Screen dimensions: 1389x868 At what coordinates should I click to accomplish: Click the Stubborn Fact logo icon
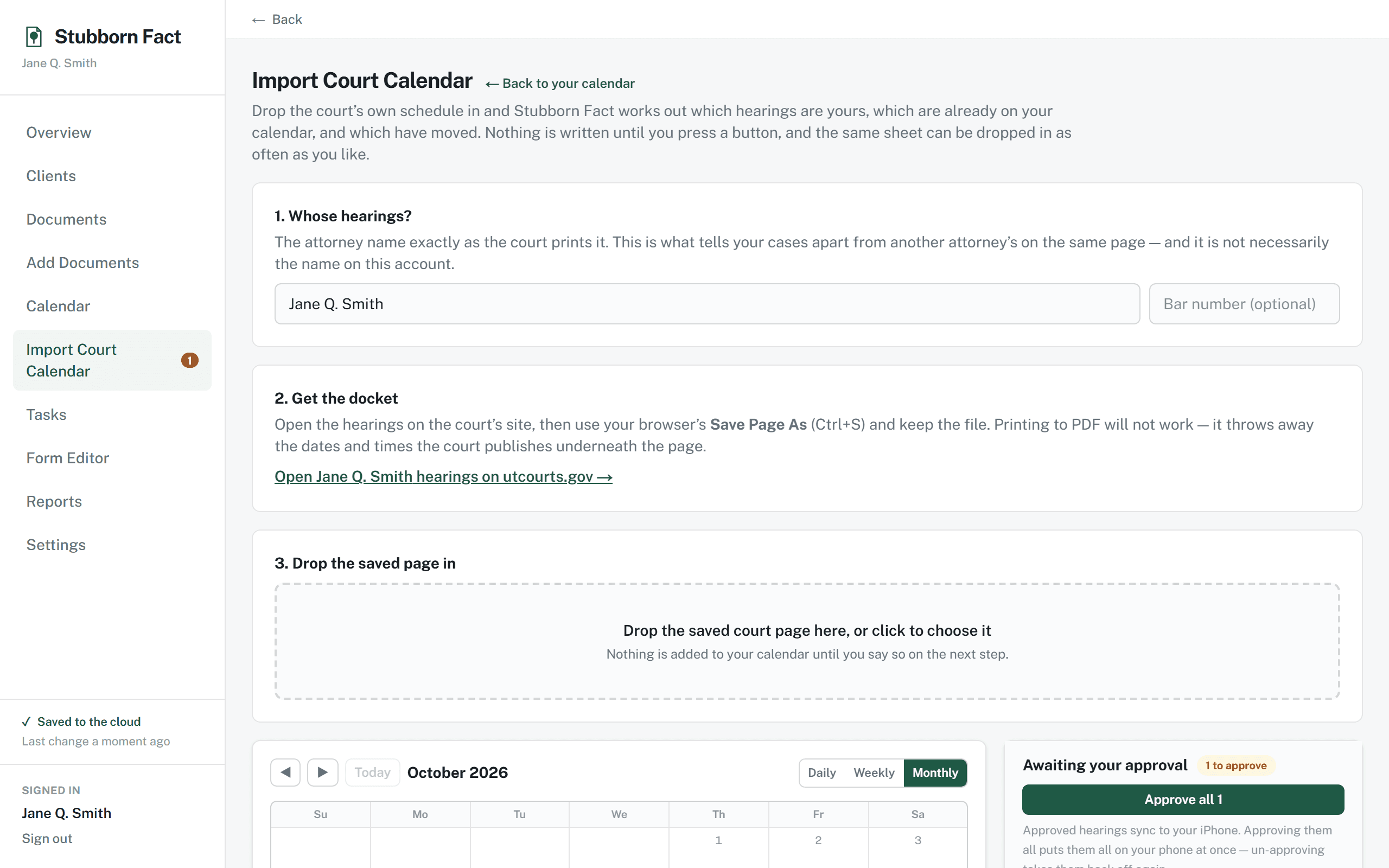[x=34, y=37]
